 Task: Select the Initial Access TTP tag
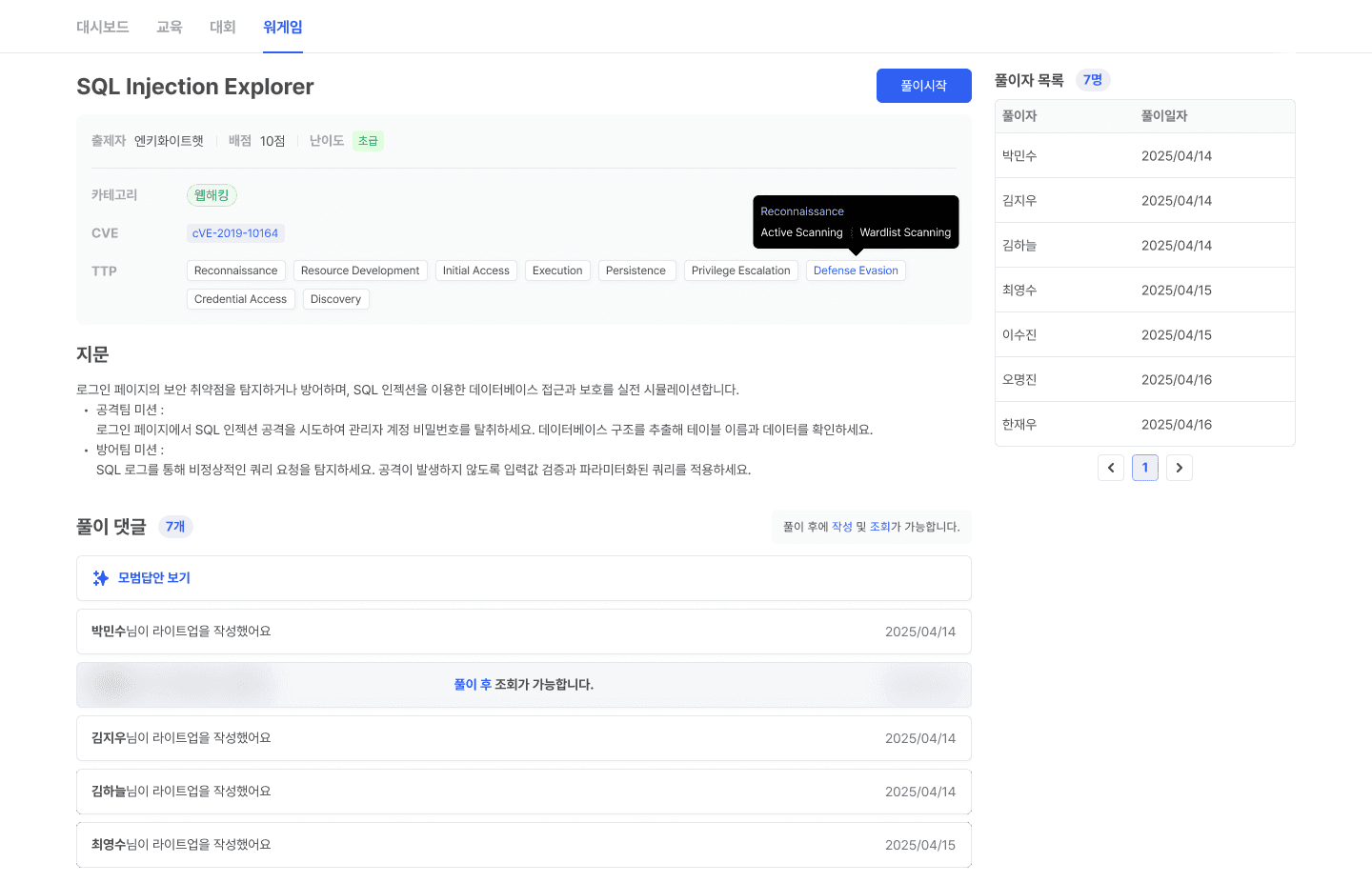point(476,271)
